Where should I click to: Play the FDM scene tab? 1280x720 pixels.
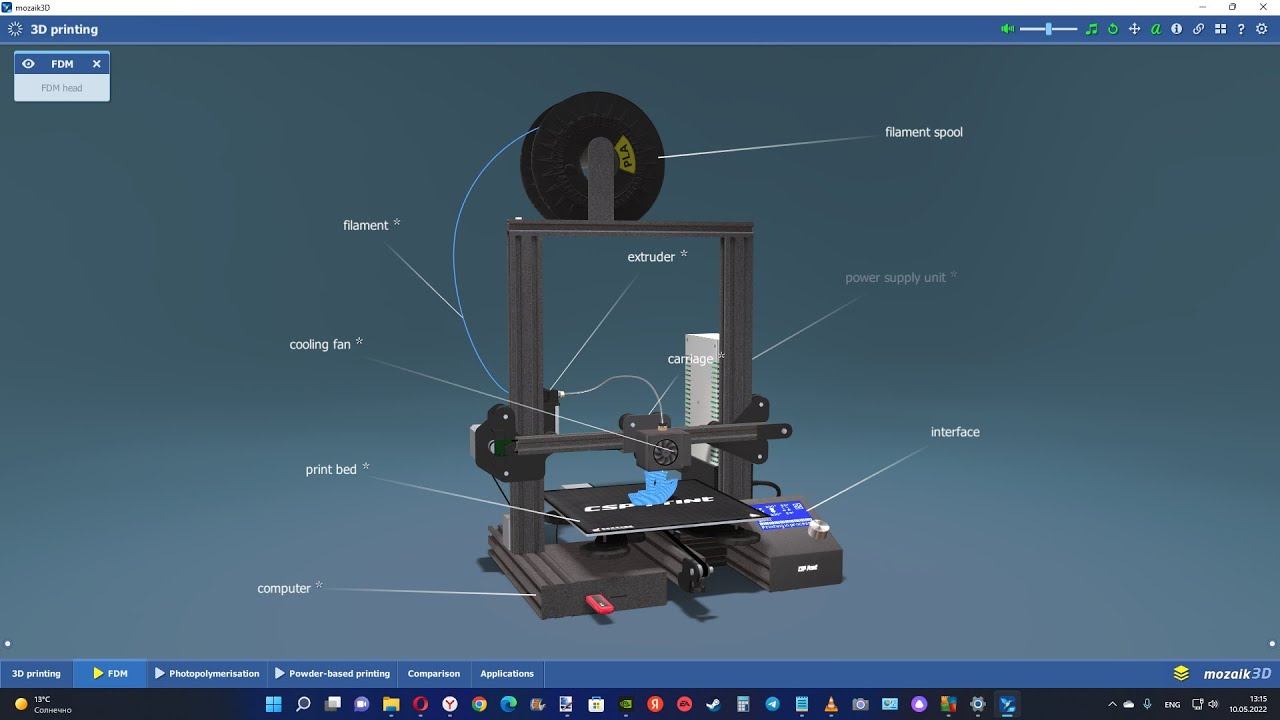pyautogui.click(x=110, y=673)
